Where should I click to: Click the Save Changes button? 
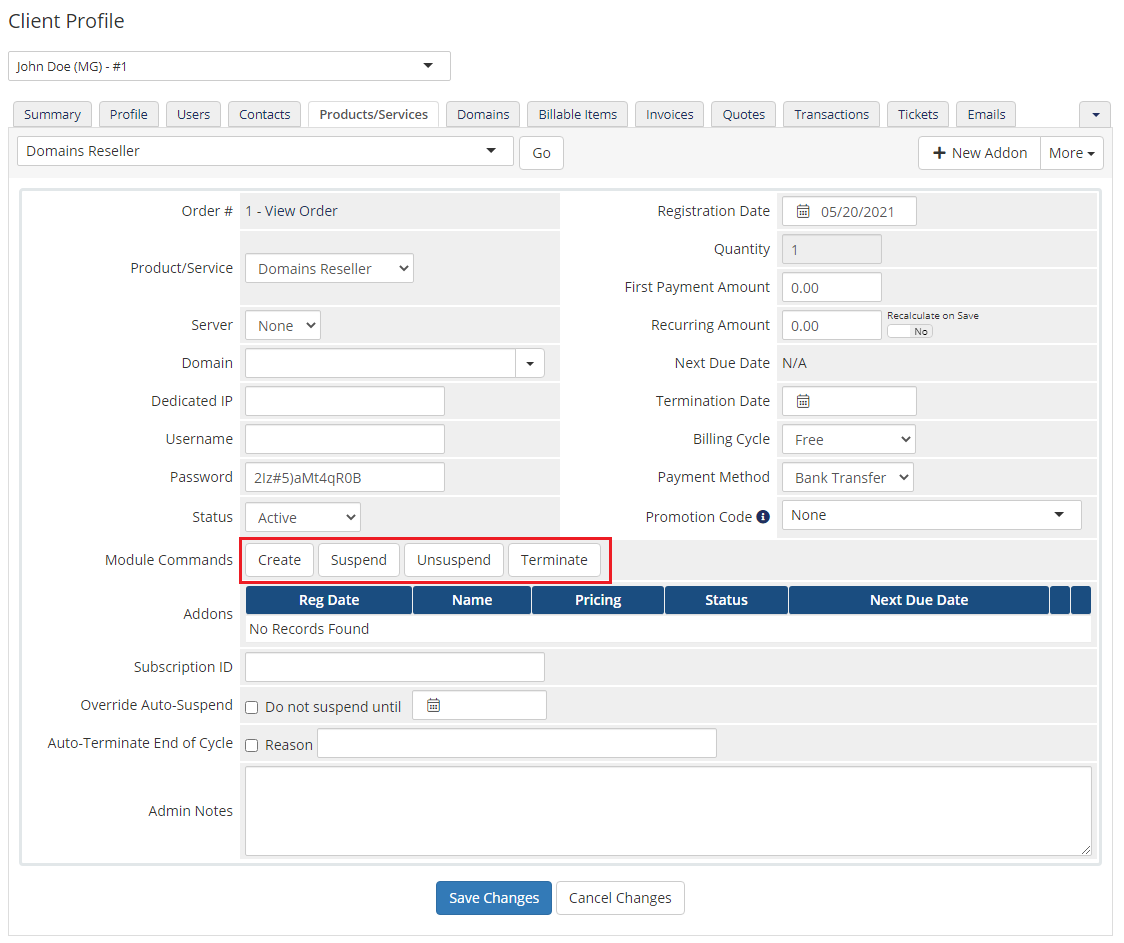(494, 898)
